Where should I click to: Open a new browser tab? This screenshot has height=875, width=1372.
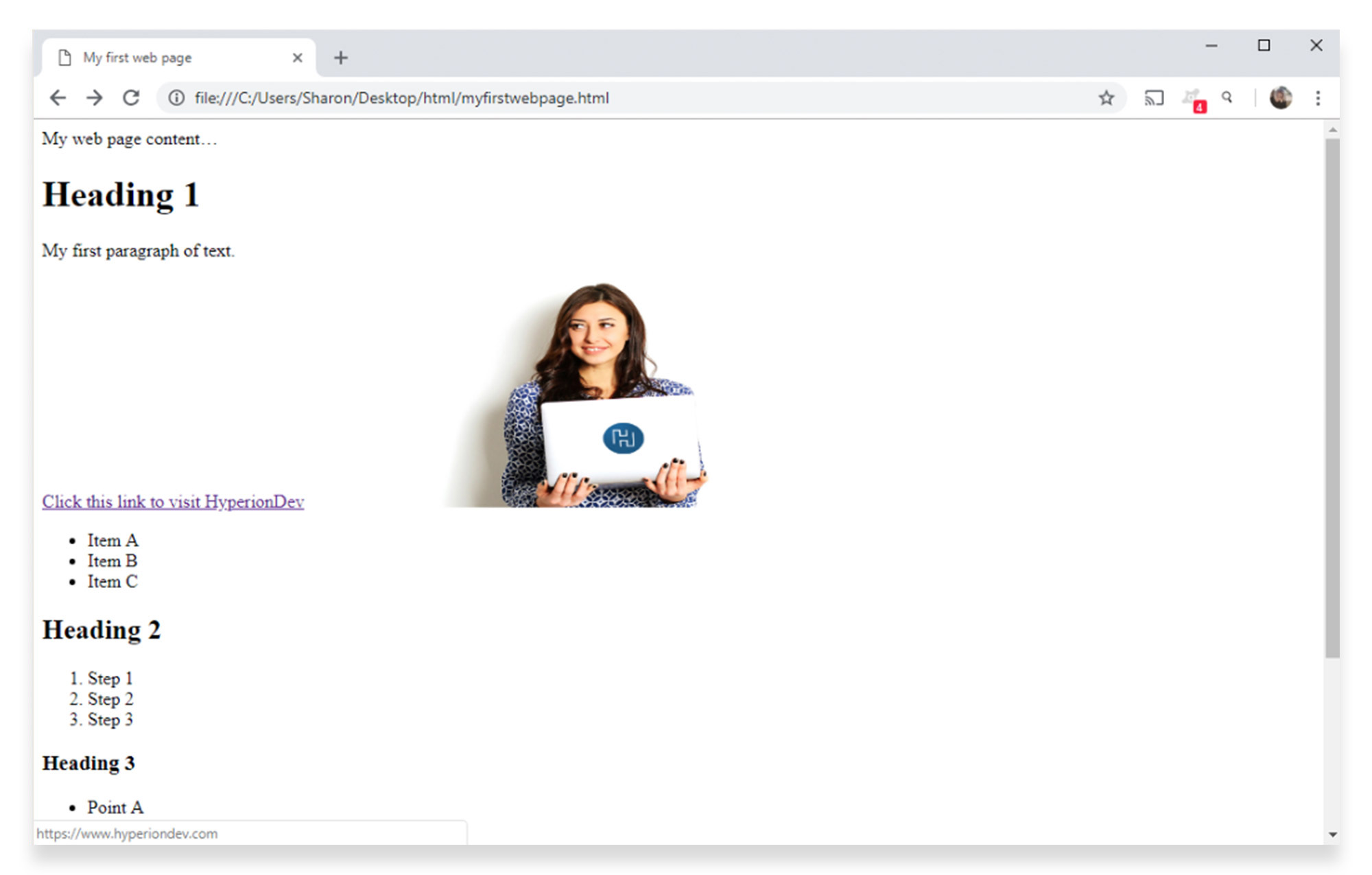341,57
